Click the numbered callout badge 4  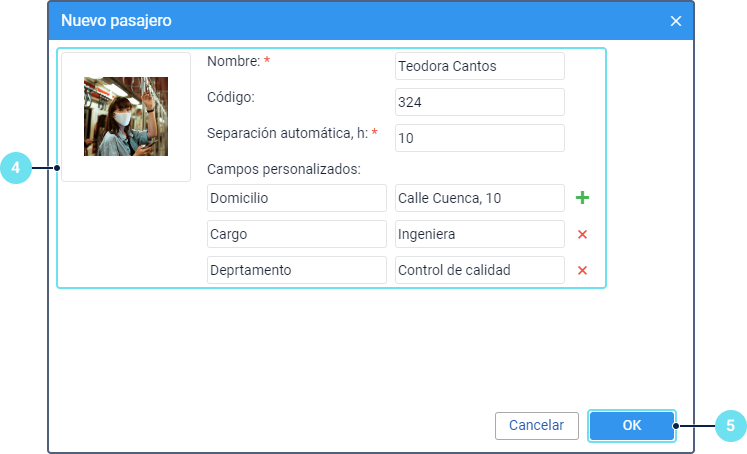click(15, 168)
